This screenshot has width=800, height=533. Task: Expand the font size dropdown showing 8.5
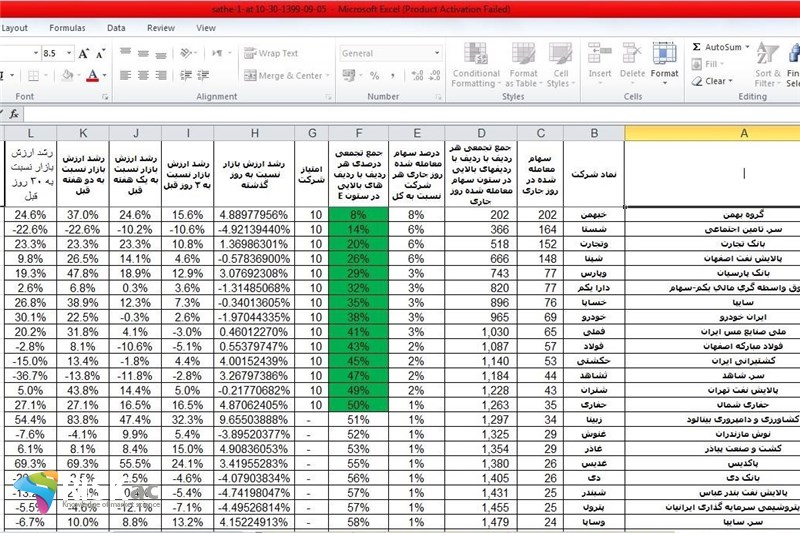68,53
